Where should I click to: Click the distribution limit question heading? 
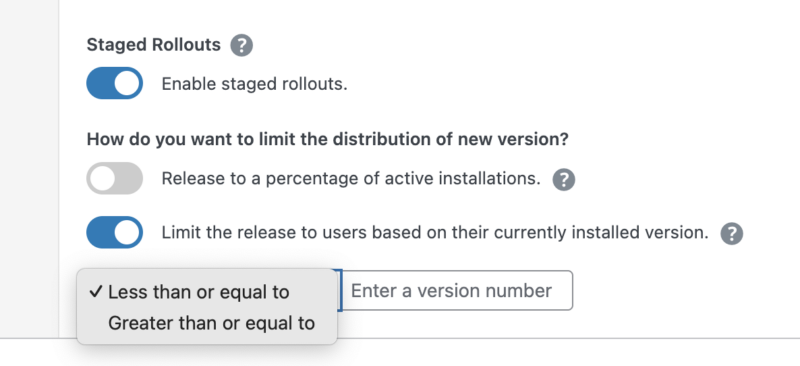(x=328, y=139)
